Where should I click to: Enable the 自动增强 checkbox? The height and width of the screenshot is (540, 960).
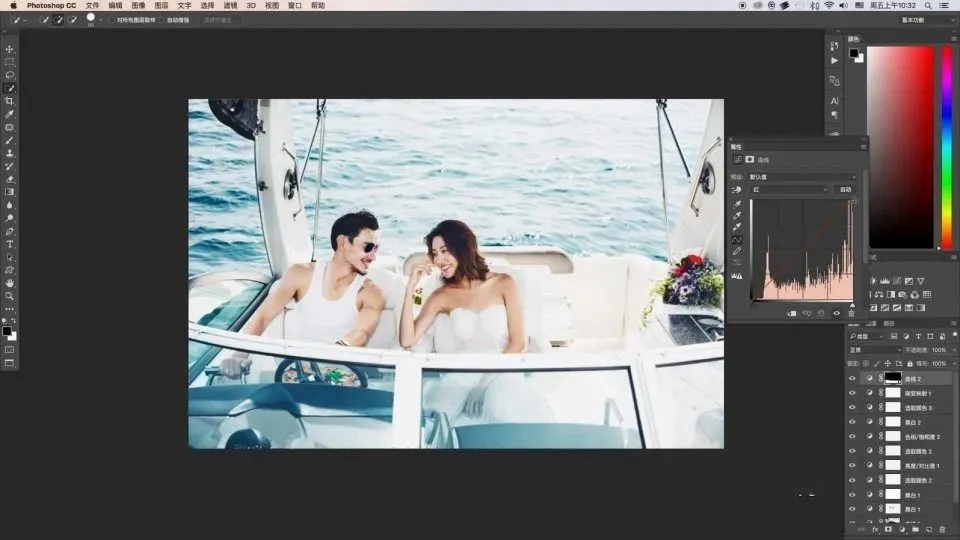[x=162, y=20]
